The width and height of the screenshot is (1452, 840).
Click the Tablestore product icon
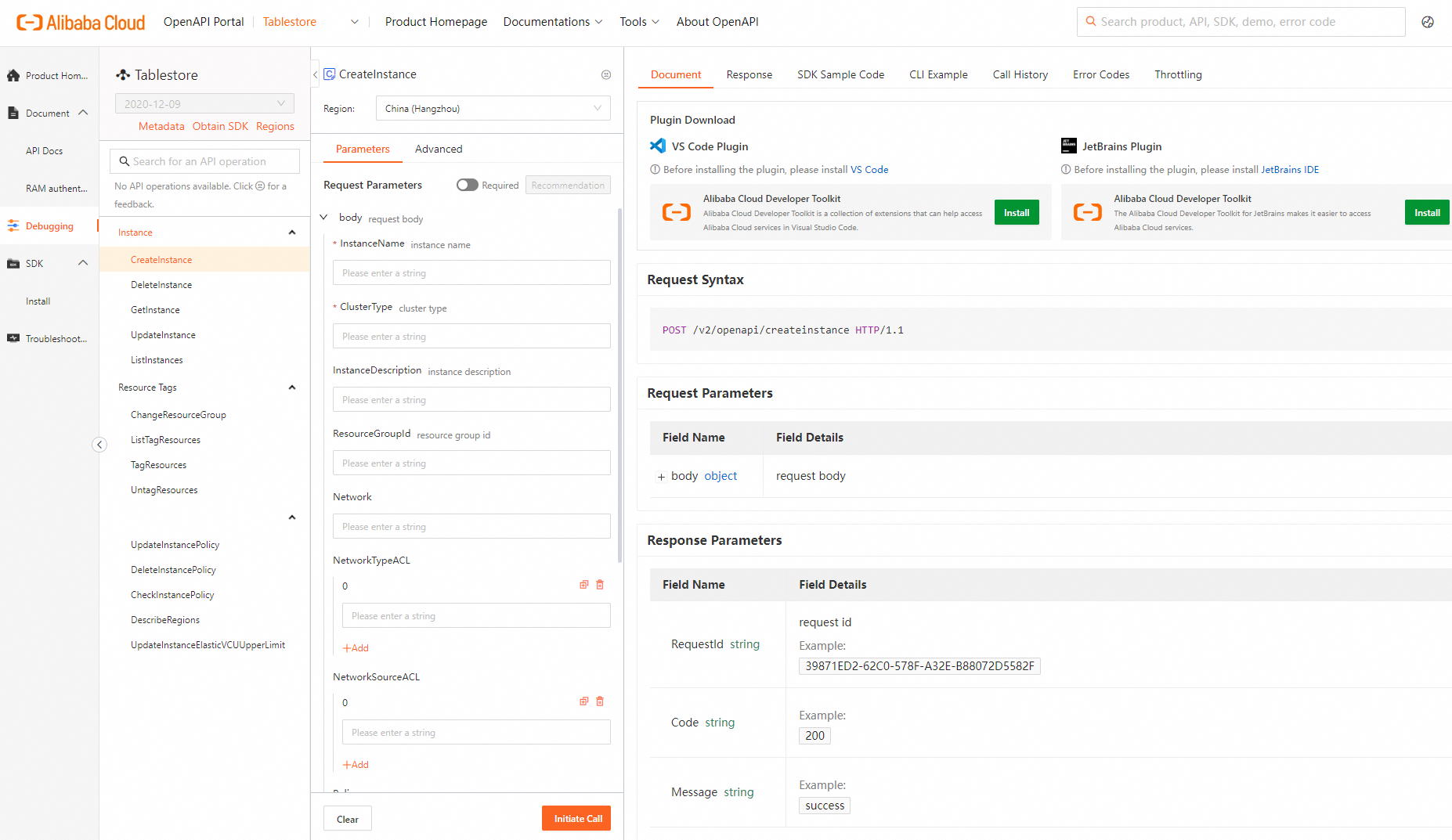tap(123, 75)
